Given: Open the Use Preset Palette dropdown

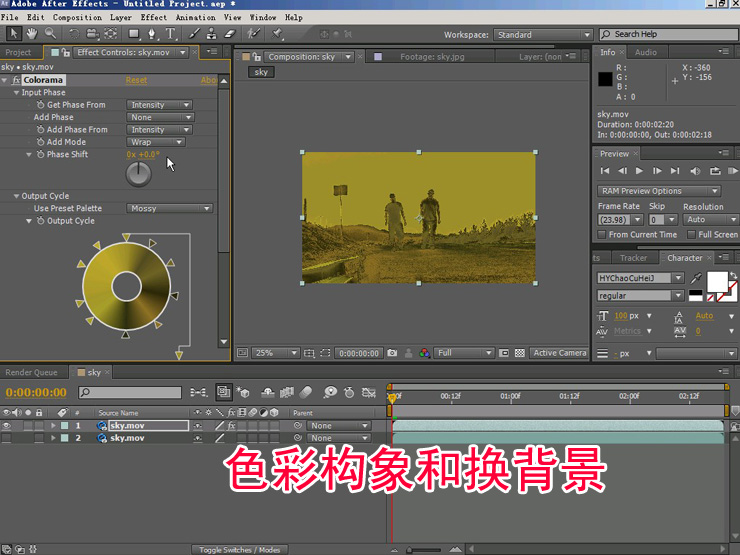Looking at the screenshot, I should 170,209.
